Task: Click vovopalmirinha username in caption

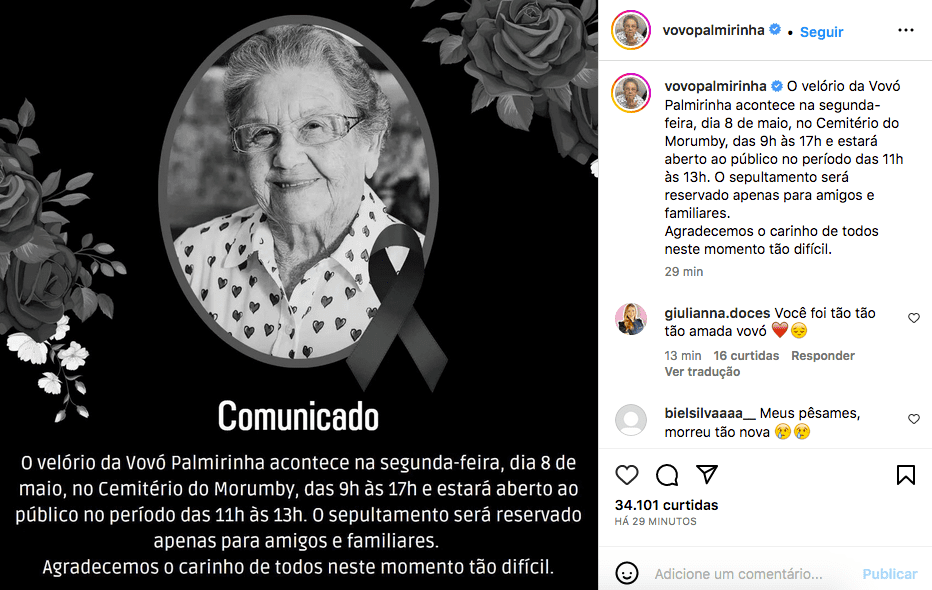Action: (x=715, y=86)
